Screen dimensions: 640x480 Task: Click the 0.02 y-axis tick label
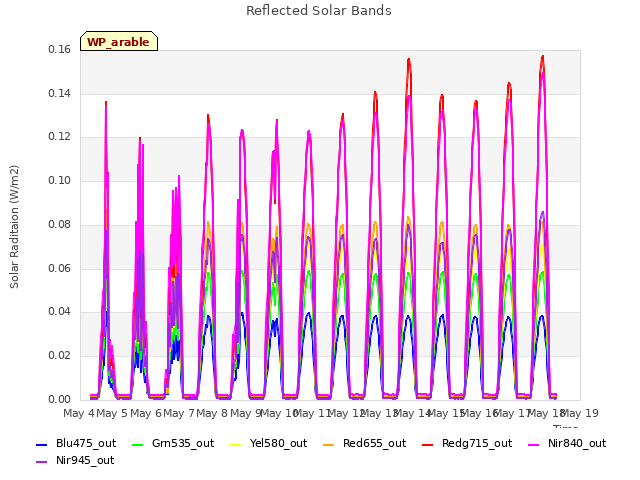point(60,356)
